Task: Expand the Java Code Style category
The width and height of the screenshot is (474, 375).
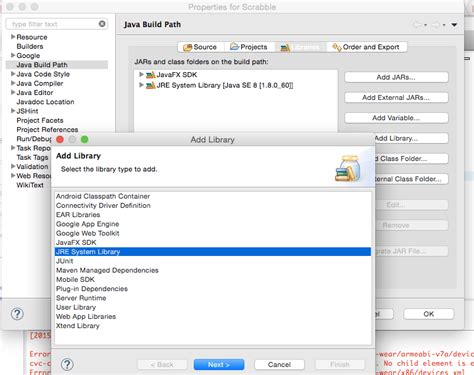Action: click(13, 74)
